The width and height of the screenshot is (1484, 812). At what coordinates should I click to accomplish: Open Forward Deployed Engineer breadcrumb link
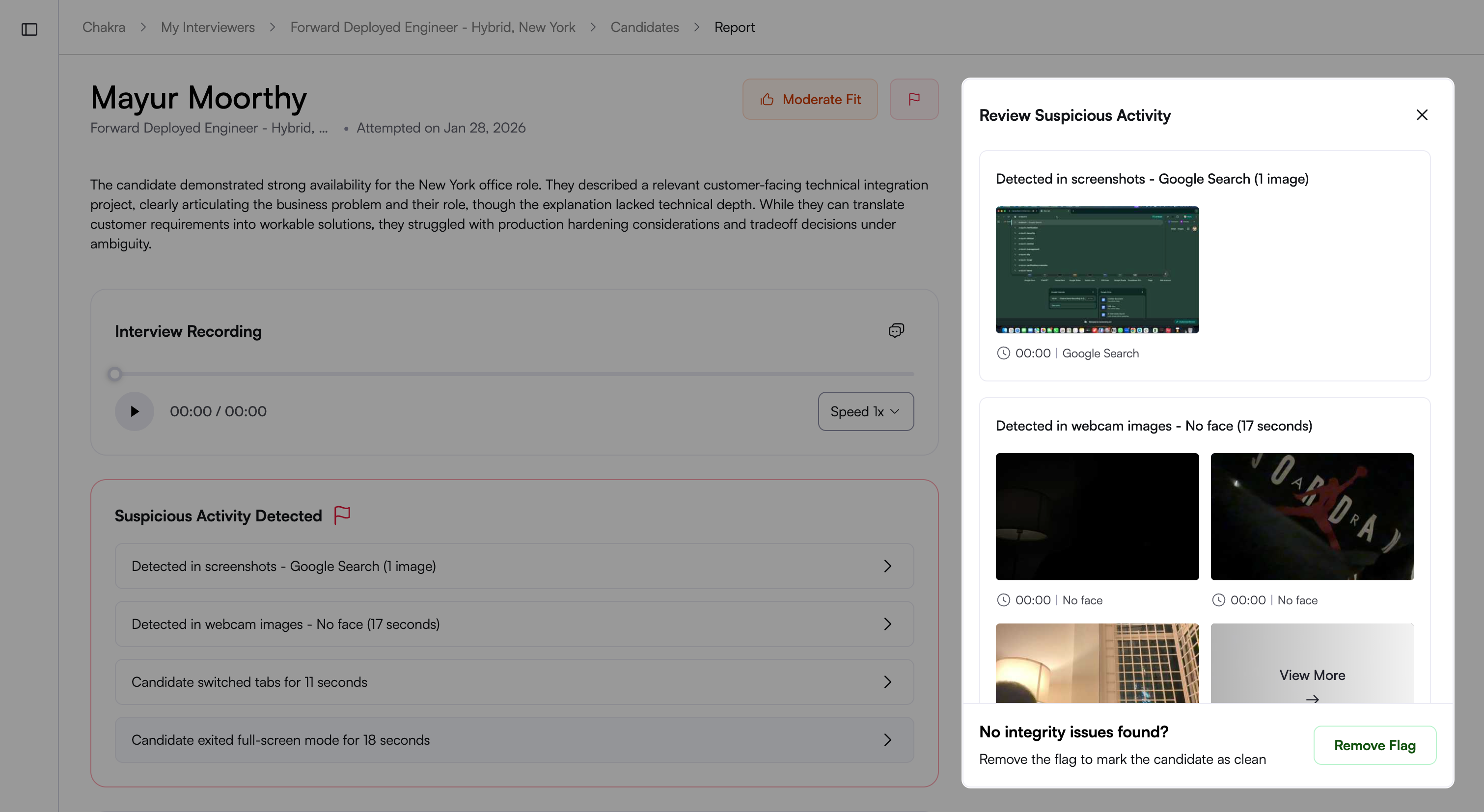pyautogui.click(x=432, y=27)
